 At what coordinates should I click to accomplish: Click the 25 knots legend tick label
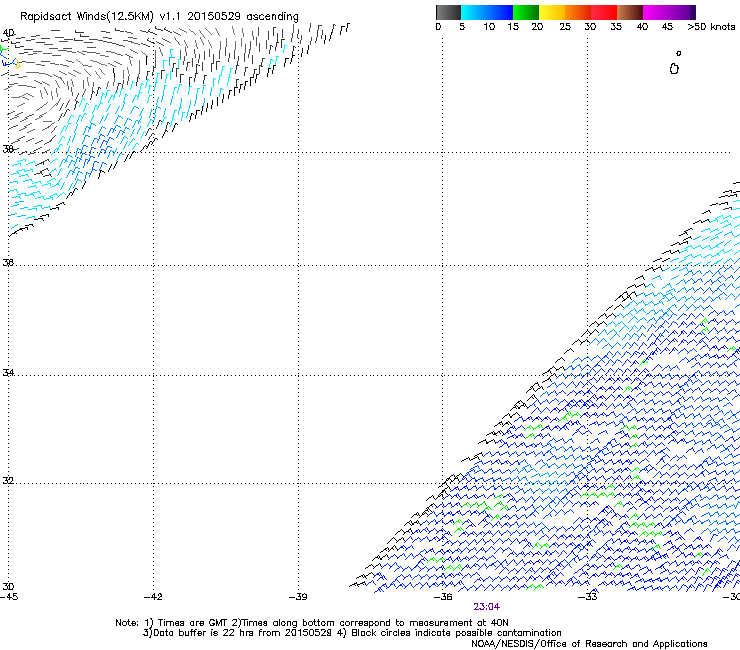(x=565, y=27)
